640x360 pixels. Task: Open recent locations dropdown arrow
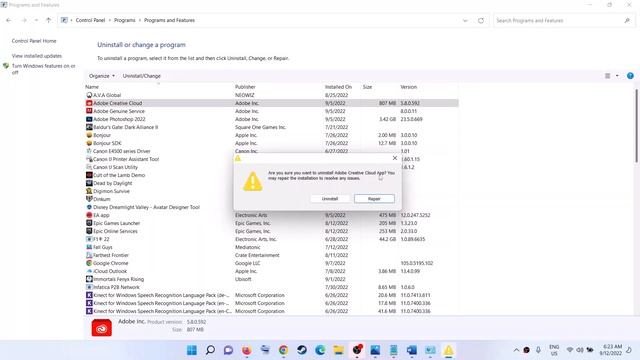[36, 20]
